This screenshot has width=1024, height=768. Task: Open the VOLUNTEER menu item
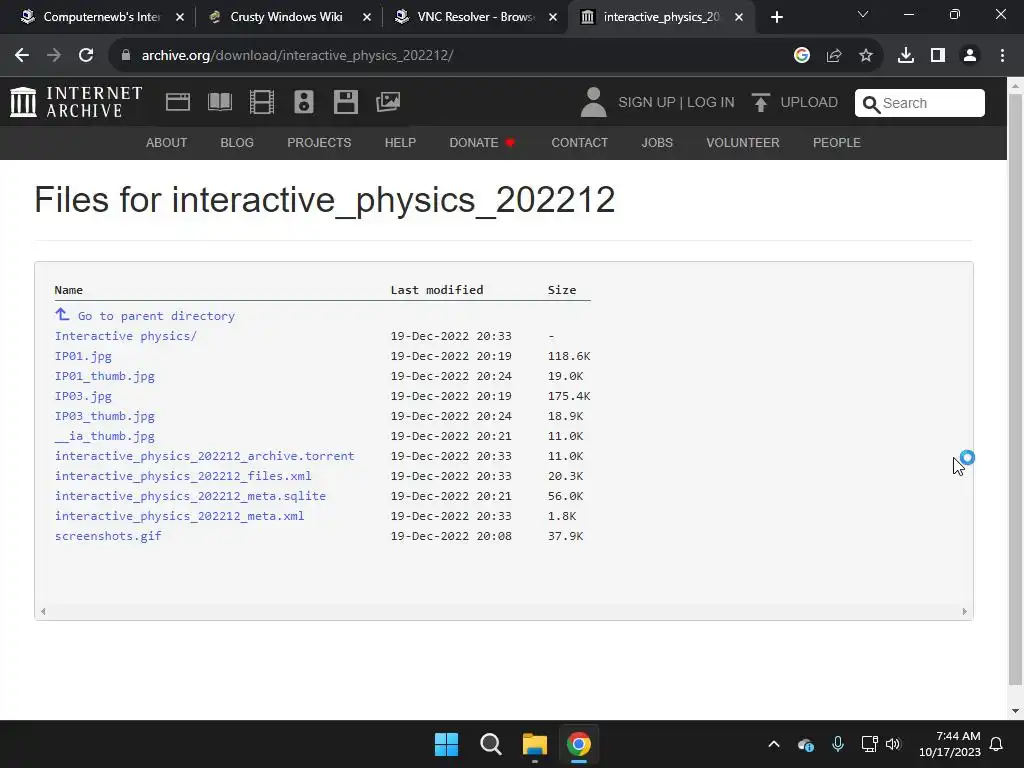(743, 142)
